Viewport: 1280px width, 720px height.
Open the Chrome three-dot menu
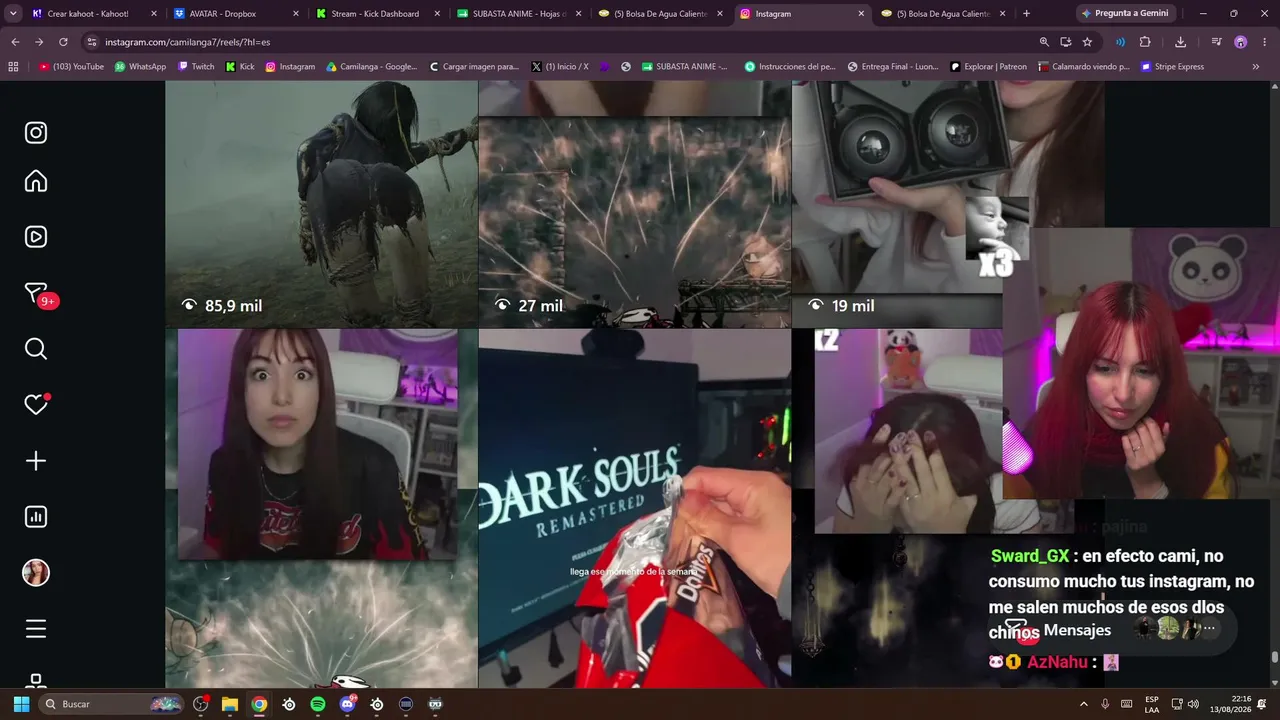pyautogui.click(x=1264, y=42)
